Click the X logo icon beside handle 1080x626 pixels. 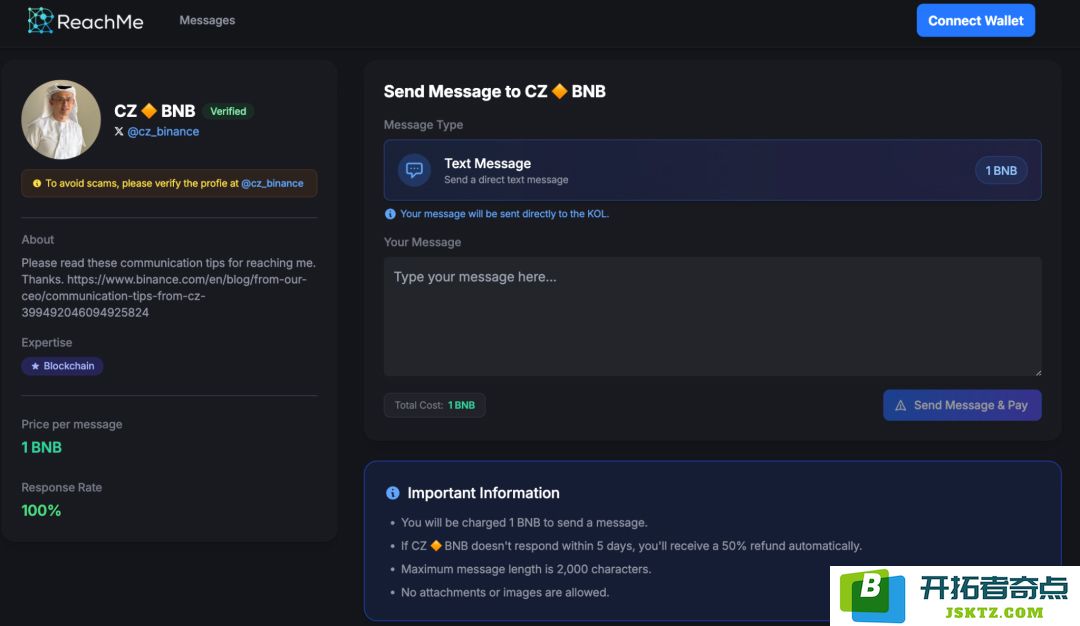click(119, 131)
